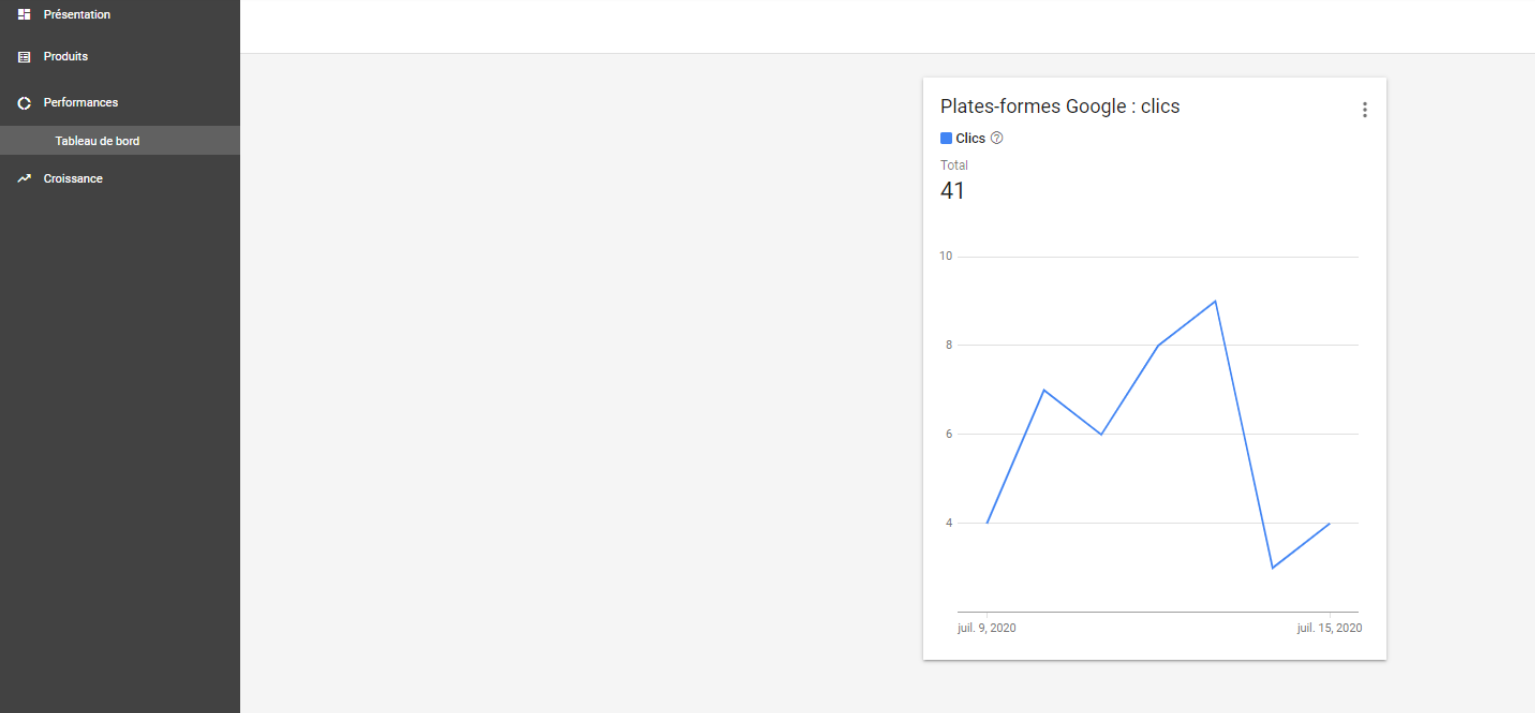Click the help icon next to Clics
The image size is (1535, 713).
point(996,138)
